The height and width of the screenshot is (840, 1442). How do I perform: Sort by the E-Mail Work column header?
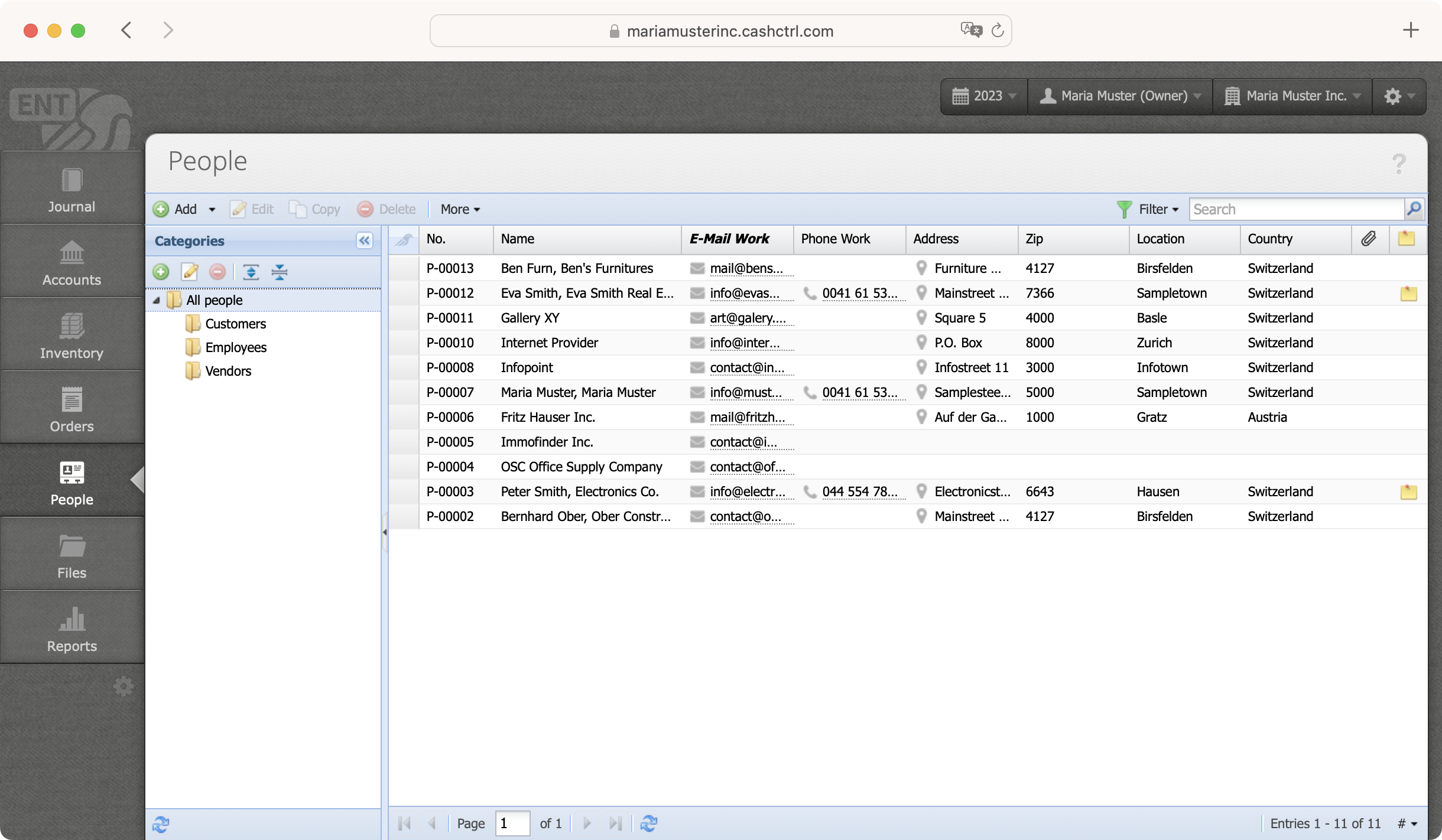click(x=729, y=239)
